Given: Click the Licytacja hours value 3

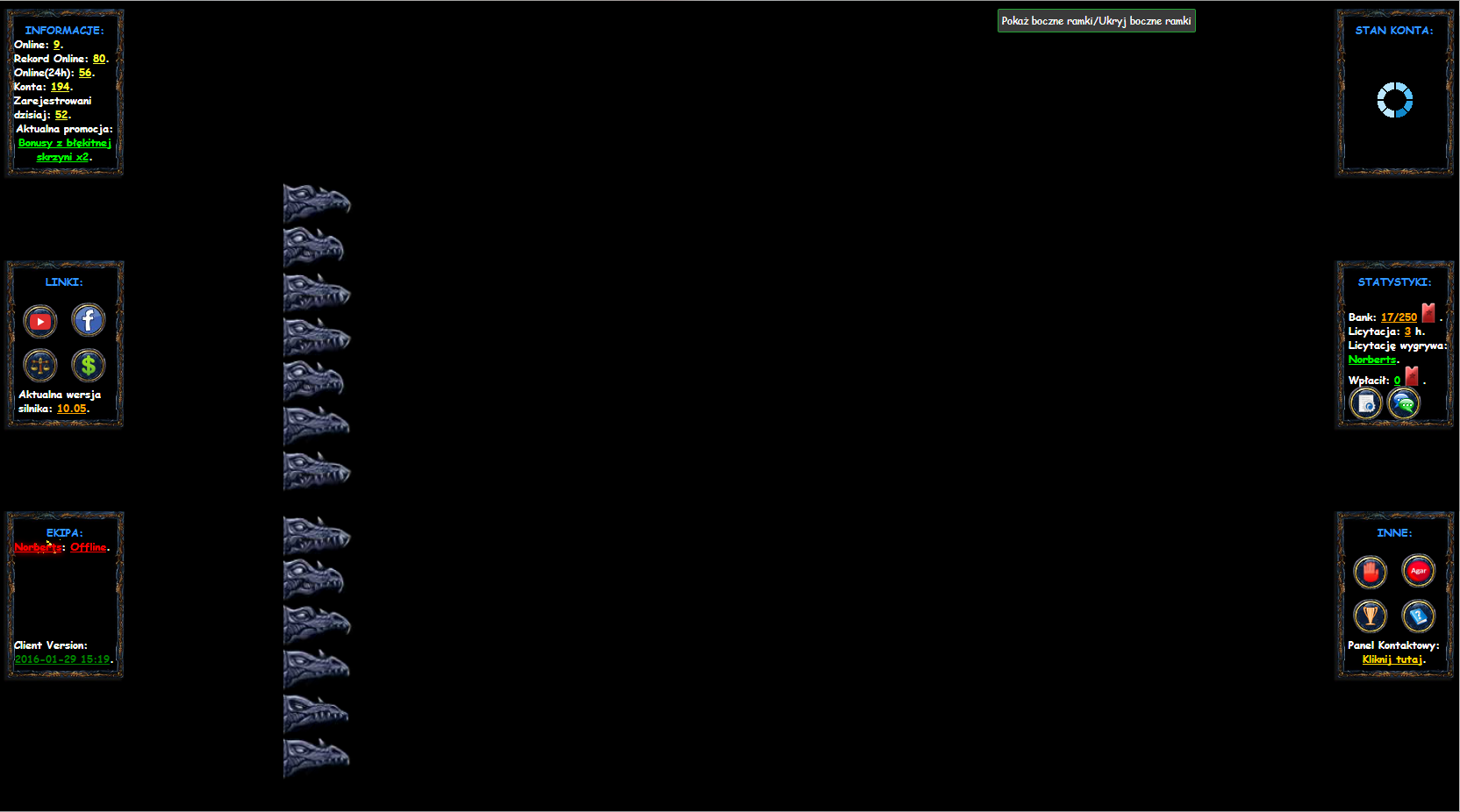Looking at the screenshot, I should point(1407,331).
